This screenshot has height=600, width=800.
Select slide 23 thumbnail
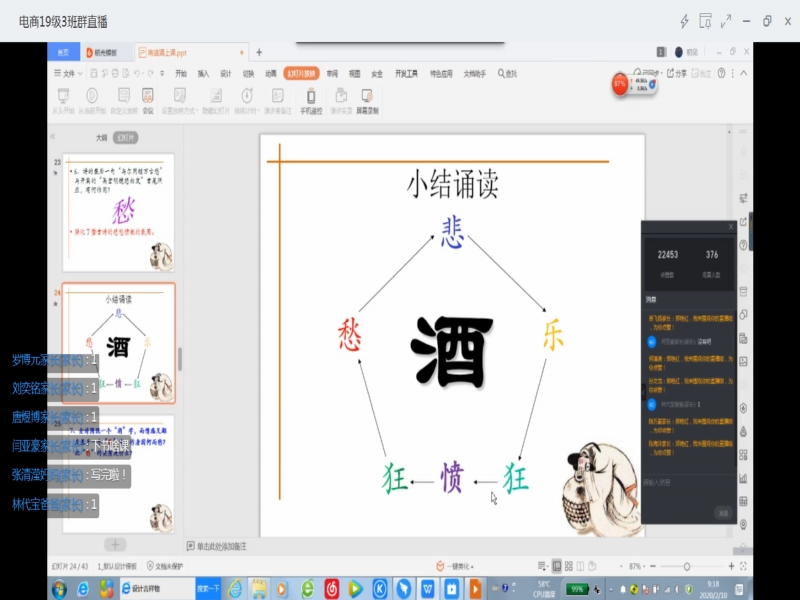[x=118, y=212]
